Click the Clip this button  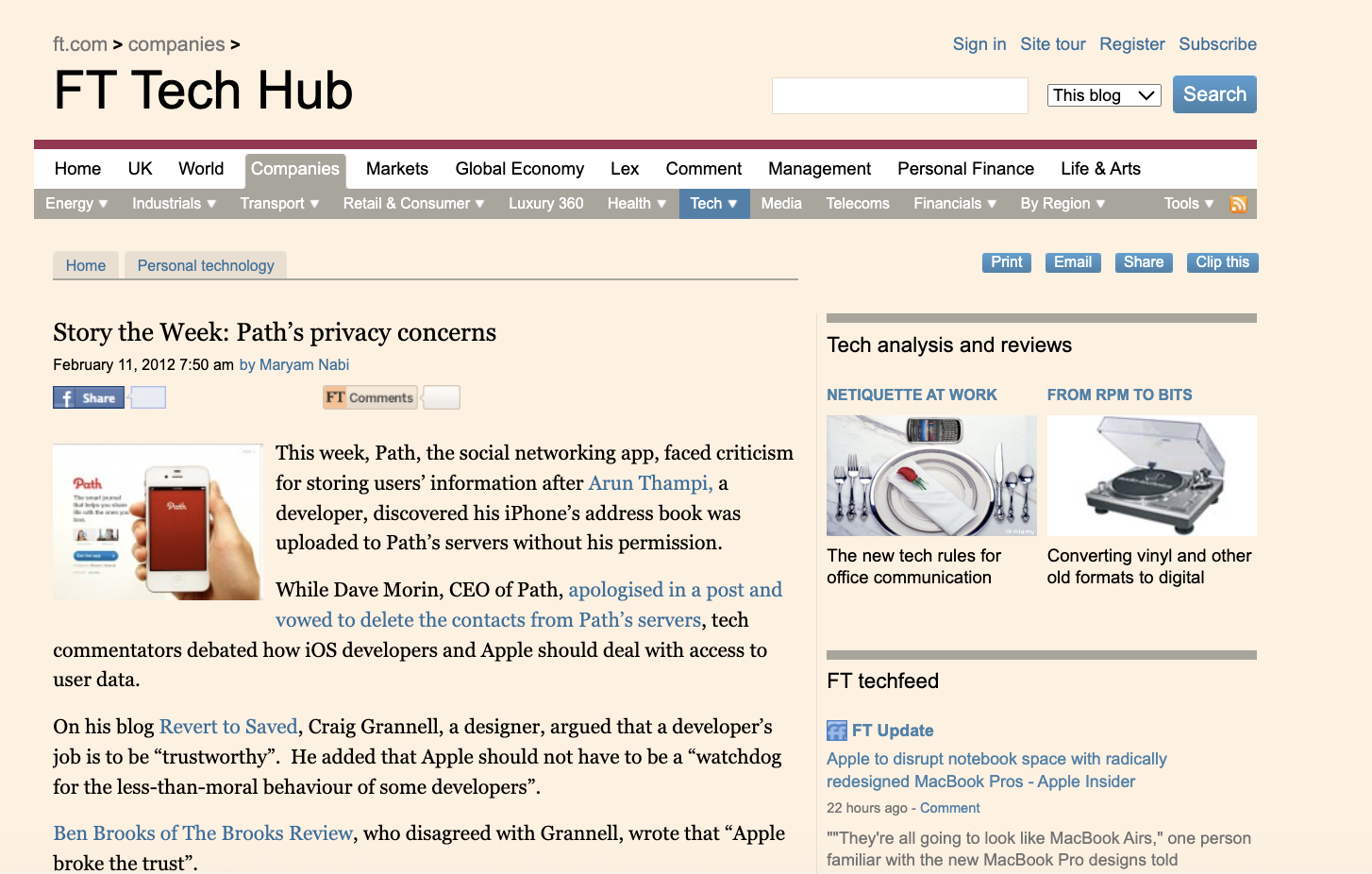[1222, 261]
